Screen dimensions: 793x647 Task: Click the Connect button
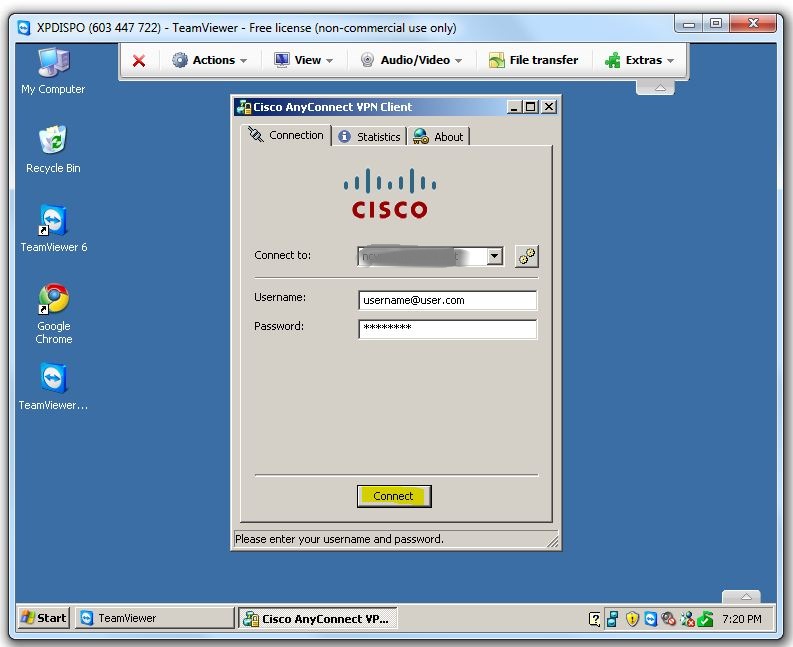click(x=393, y=496)
